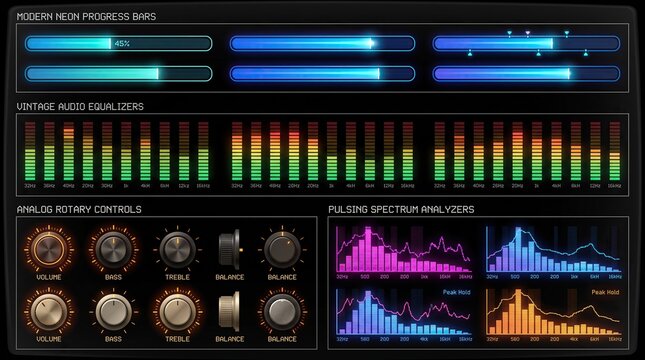This screenshot has width=645, height=360.
Task: Click the 1k bar in the right equalizer
Action: tap(537, 151)
